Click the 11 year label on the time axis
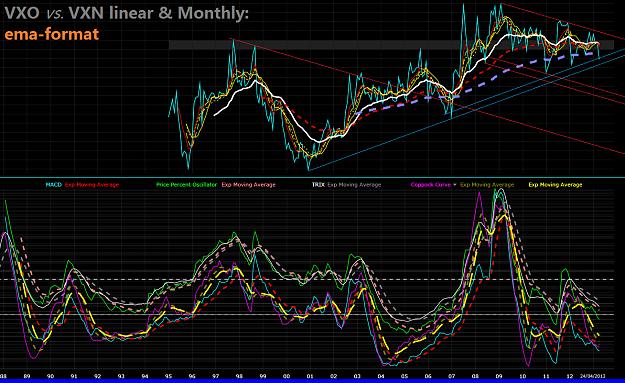This screenshot has width=625, height=383. [546, 376]
